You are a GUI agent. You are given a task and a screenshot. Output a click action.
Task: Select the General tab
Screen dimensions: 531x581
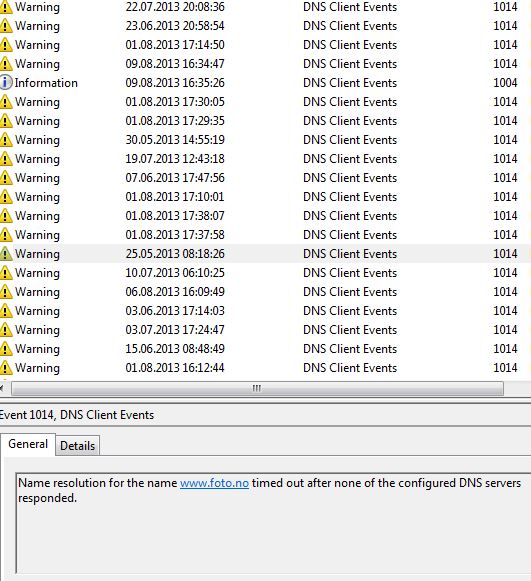pyautogui.click(x=28, y=444)
